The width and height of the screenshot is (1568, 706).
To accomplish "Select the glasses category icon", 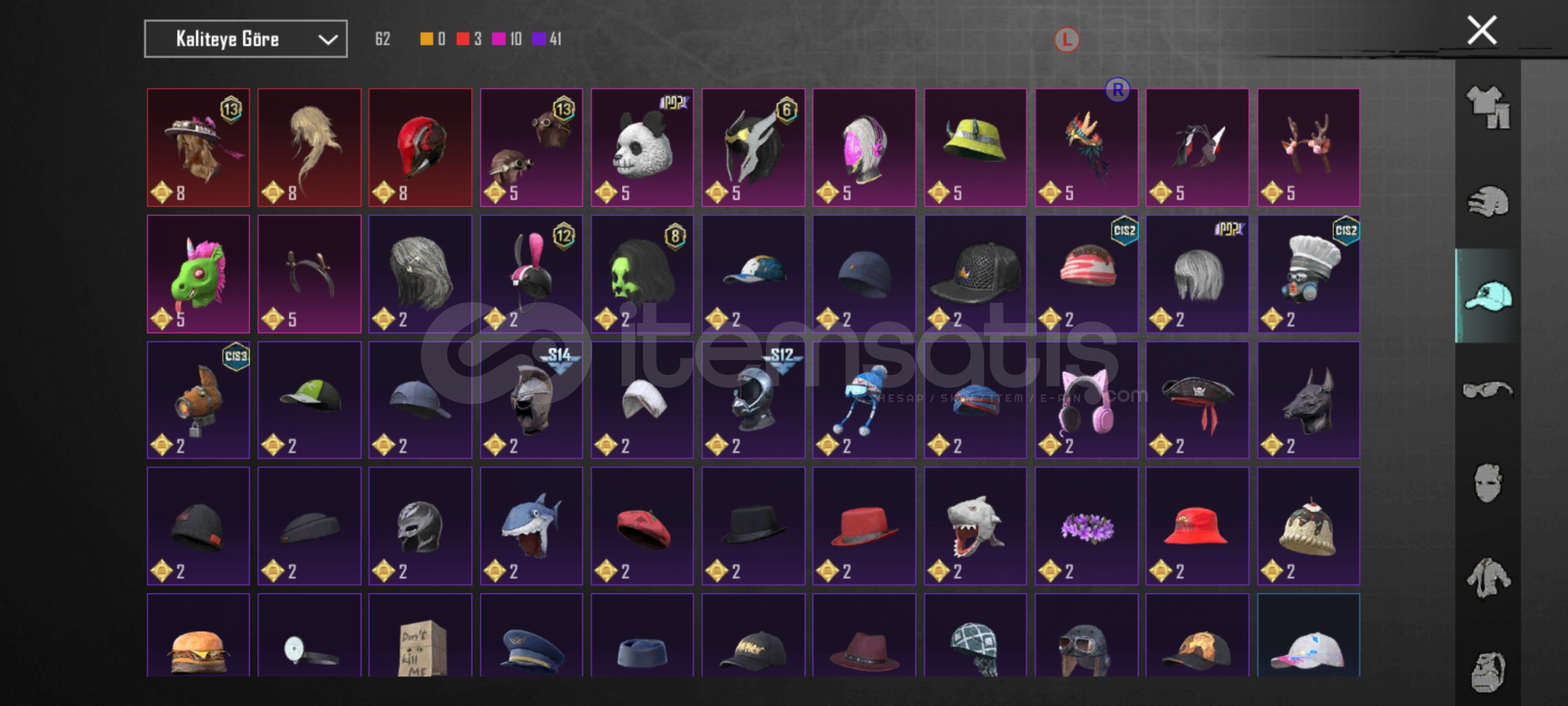I will [1488, 390].
